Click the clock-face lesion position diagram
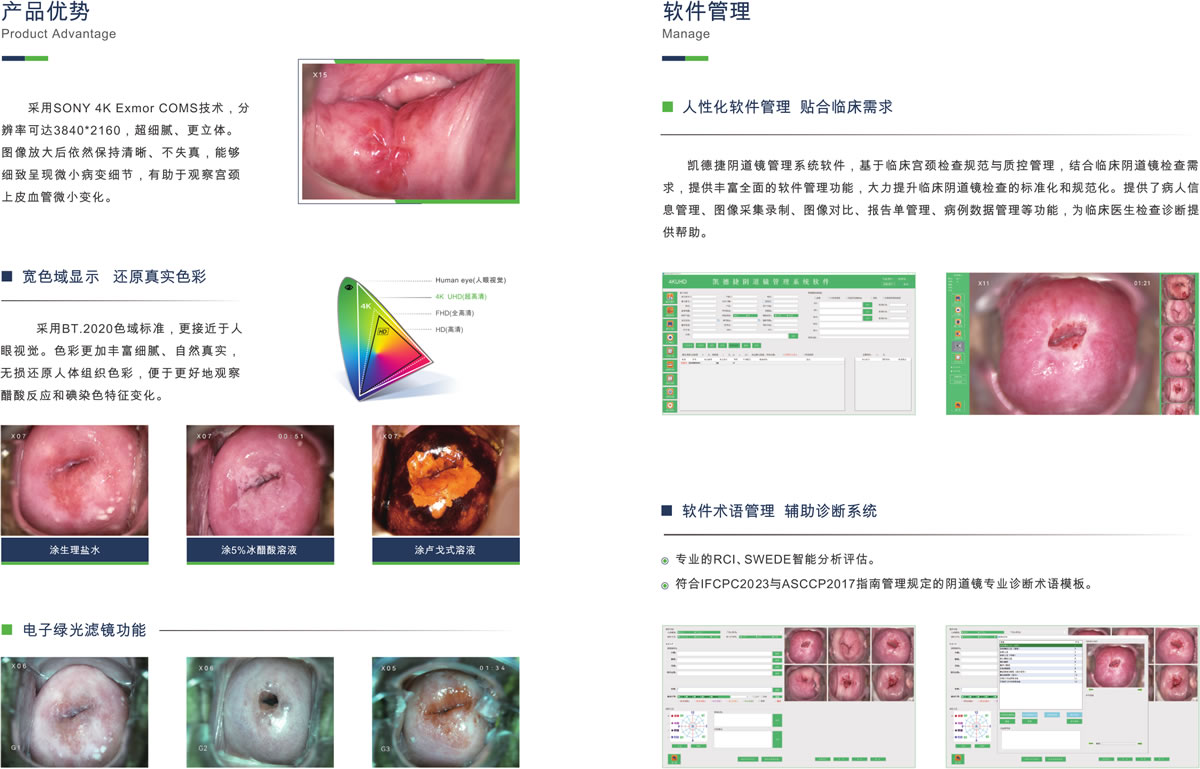Image resolution: width=1200 pixels, height=769 pixels. pyautogui.click(x=693, y=728)
